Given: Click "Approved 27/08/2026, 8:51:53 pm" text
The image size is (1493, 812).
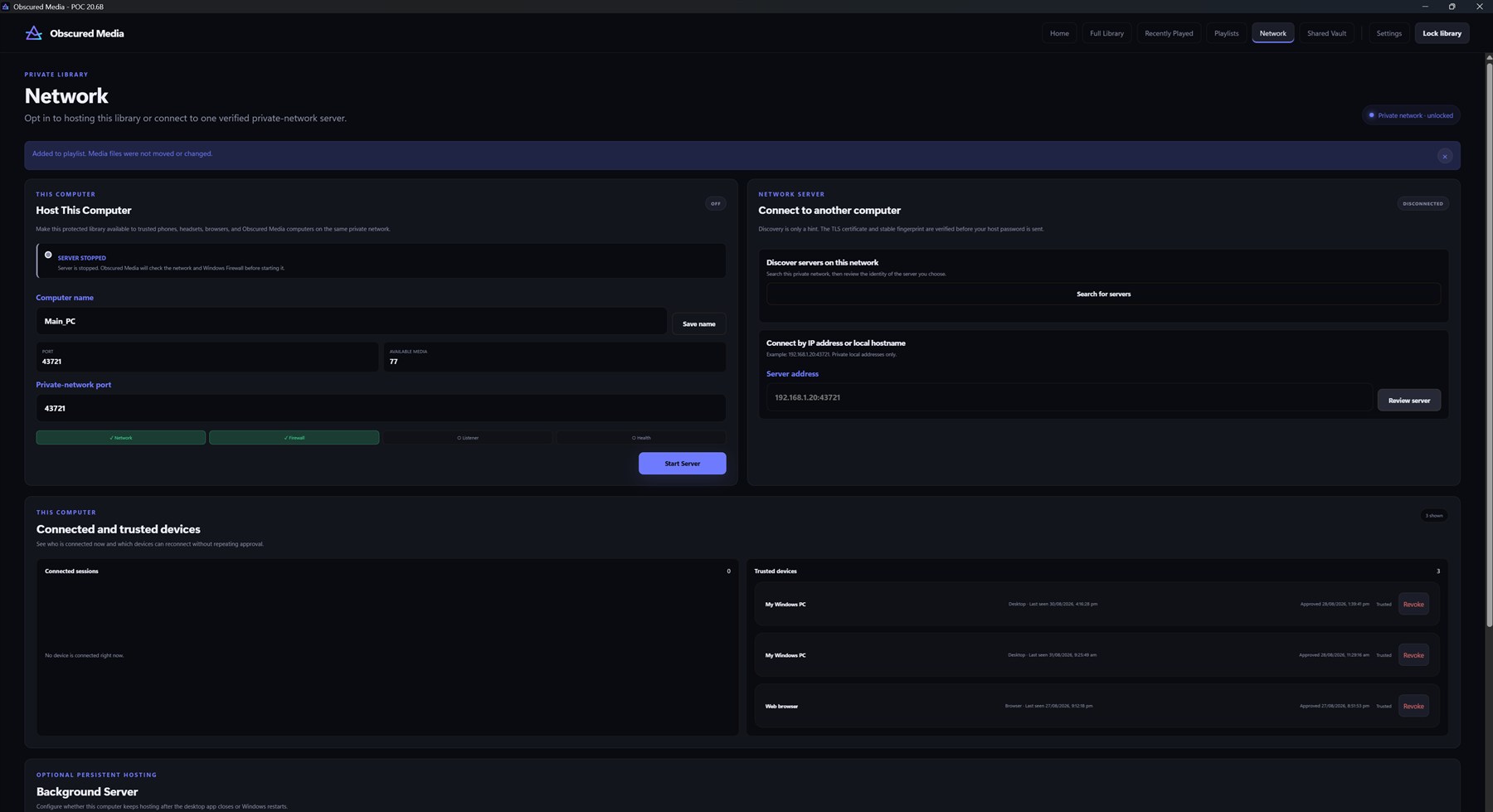Looking at the screenshot, I should 1334,706.
